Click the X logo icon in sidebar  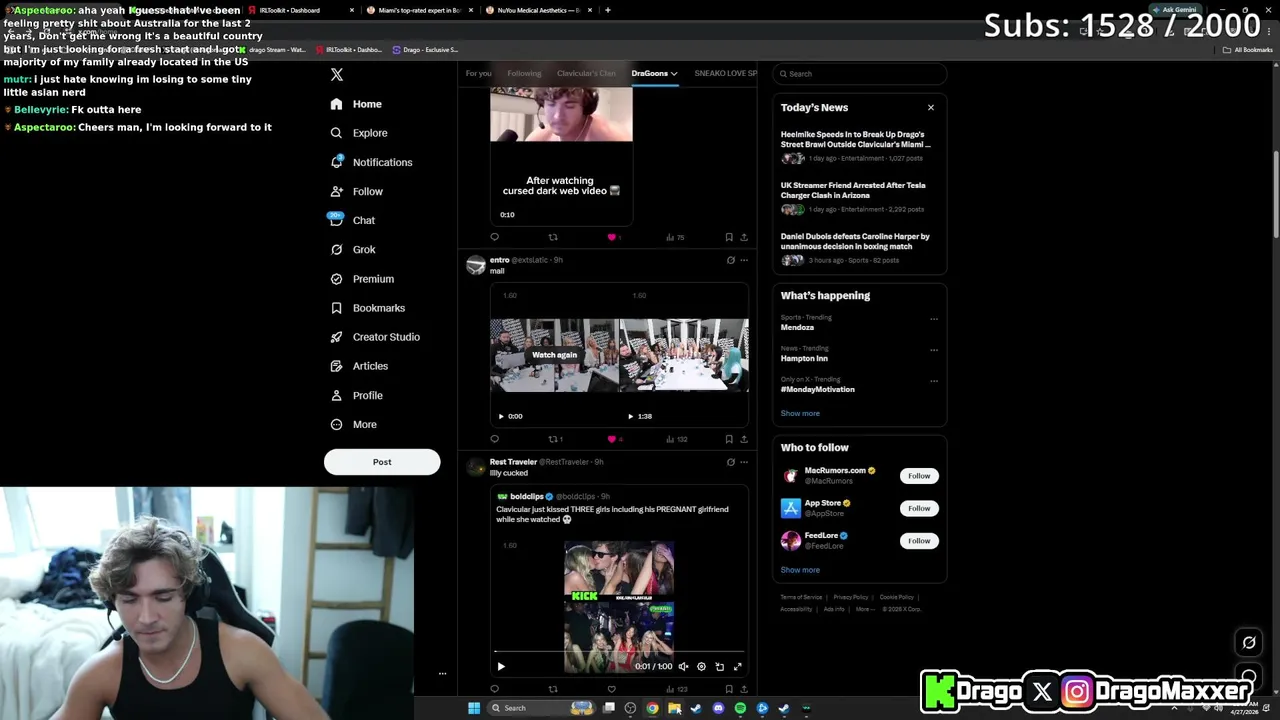337,75
